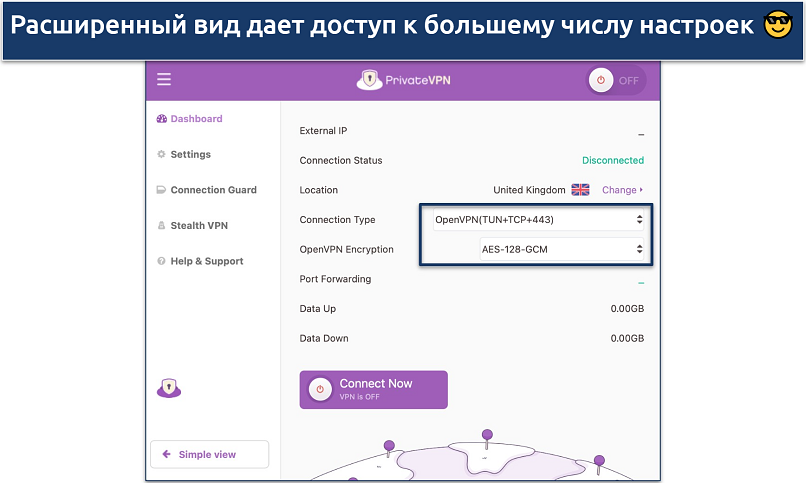Open the hamburger menu icon

[164, 80]
